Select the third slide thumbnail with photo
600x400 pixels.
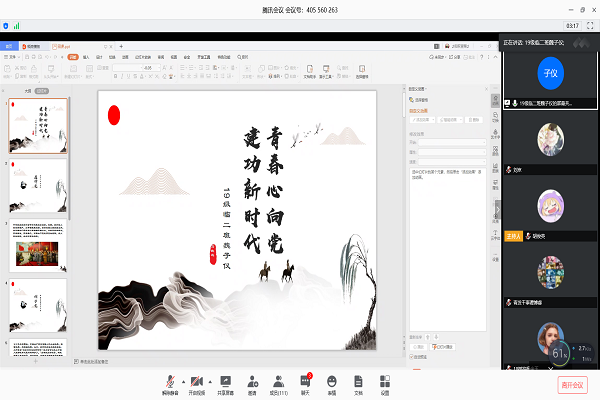pos(39,245)
